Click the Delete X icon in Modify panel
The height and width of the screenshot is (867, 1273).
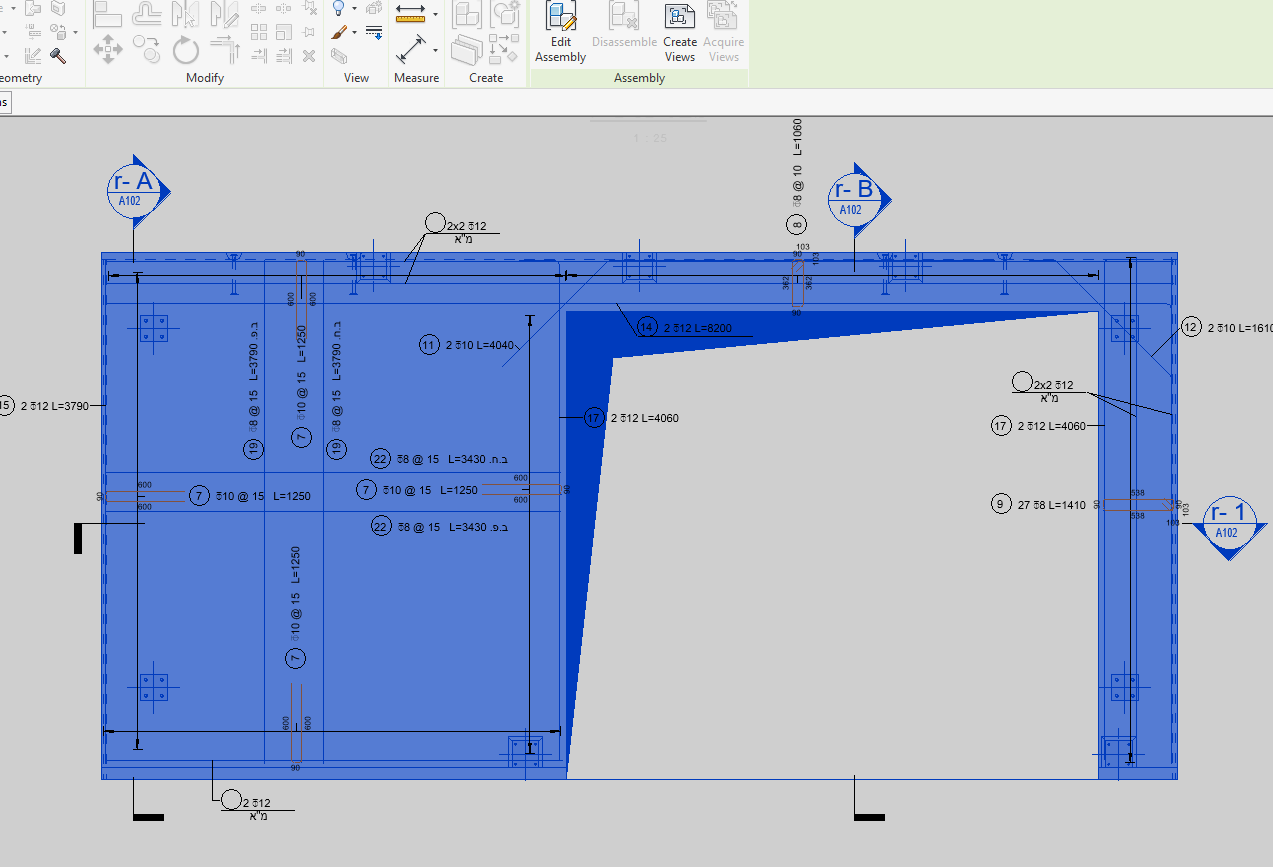tap(309, 57)
